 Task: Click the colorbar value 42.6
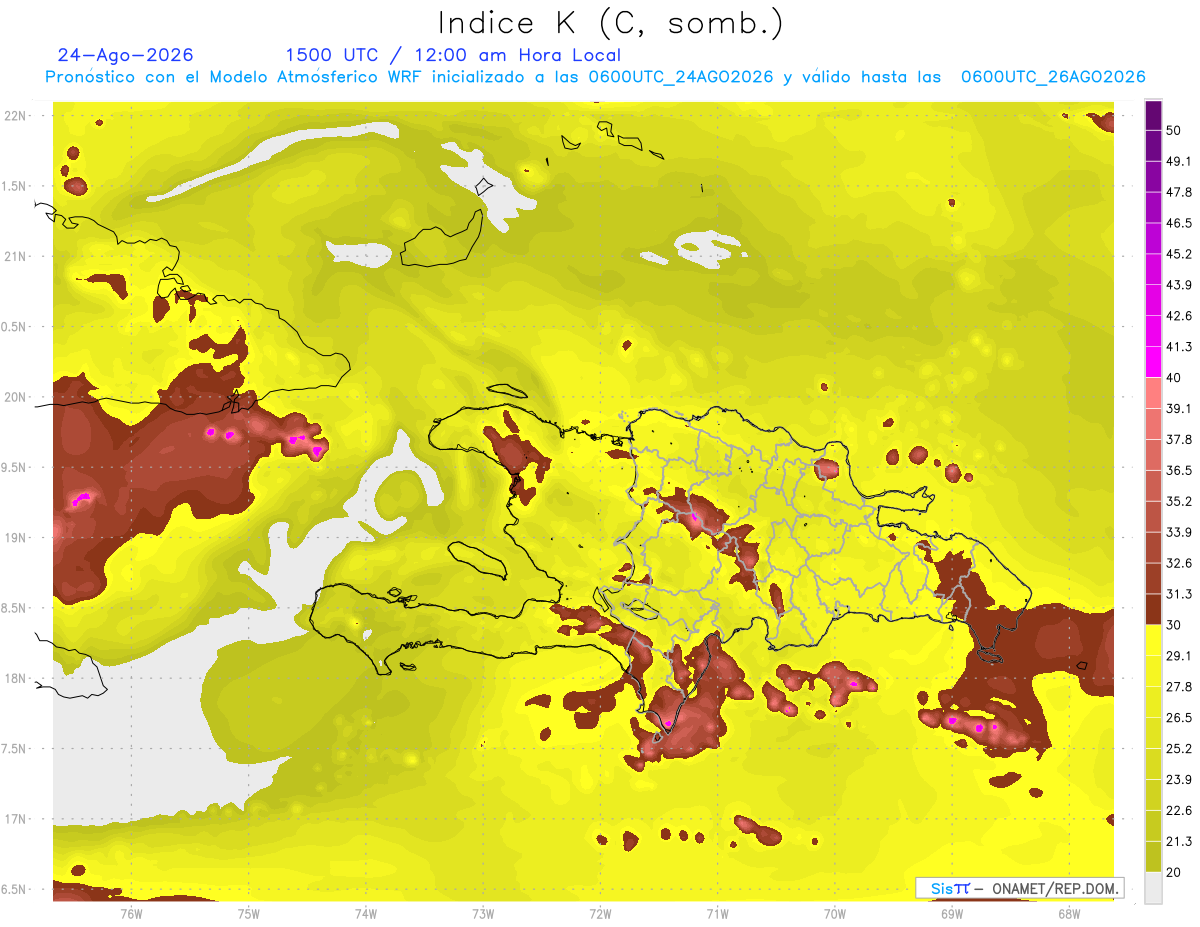pos(1179,316)
